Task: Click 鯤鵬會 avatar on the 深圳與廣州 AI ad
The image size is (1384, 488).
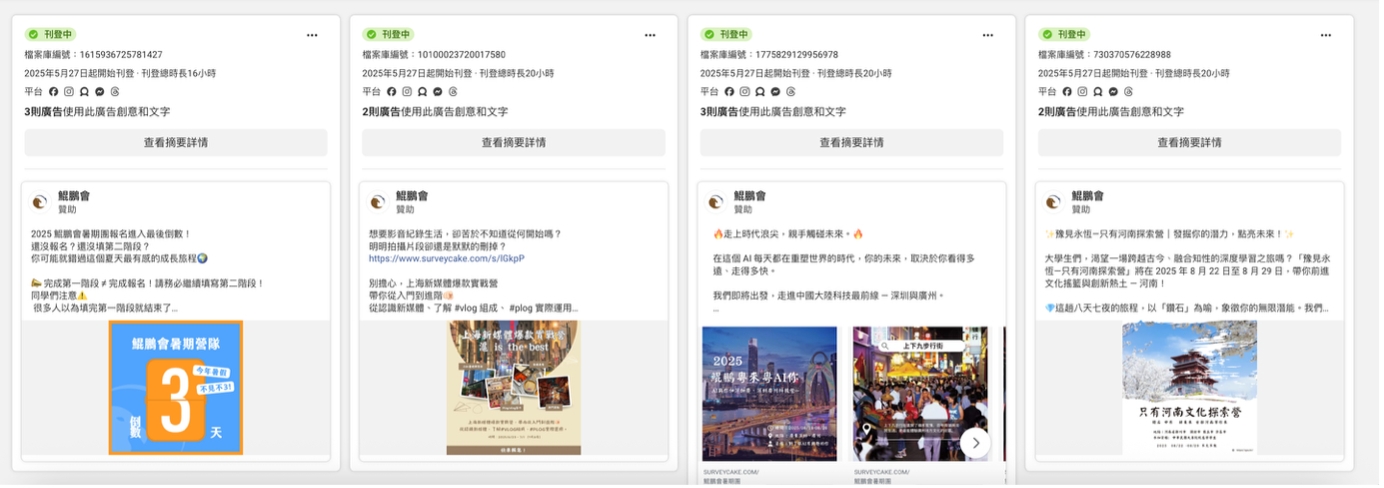Action: [x=716, y=202]
